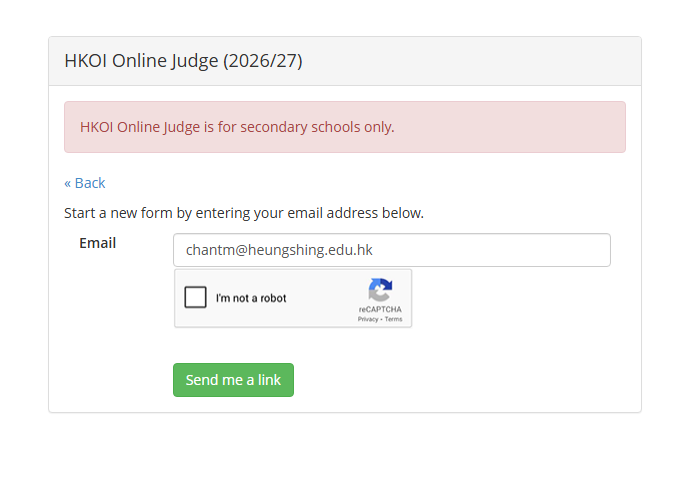Click the reCAPTCHA brand text under logo

pyautogui.click(x=380, y=309)
